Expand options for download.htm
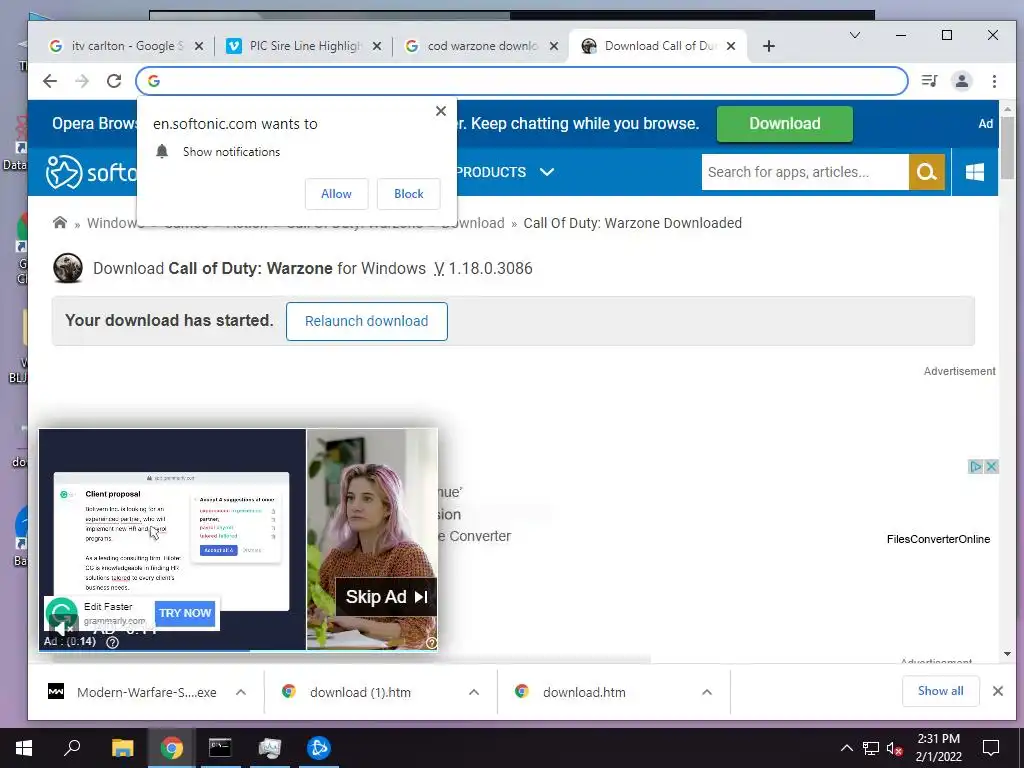Screen dimensions: 1024x768 [x=707, y=692]
